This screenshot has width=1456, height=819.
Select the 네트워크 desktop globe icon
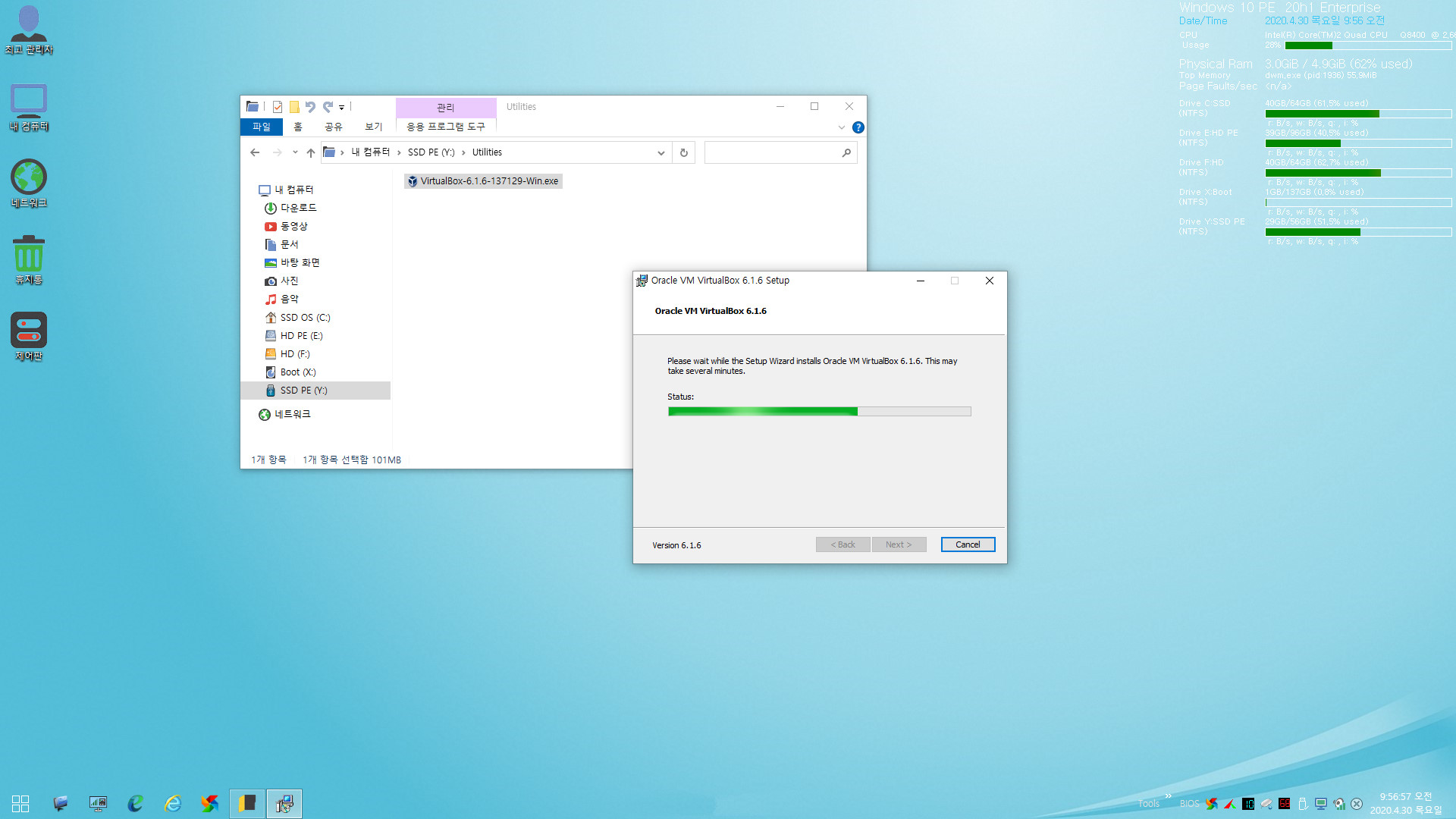[29, 184]
